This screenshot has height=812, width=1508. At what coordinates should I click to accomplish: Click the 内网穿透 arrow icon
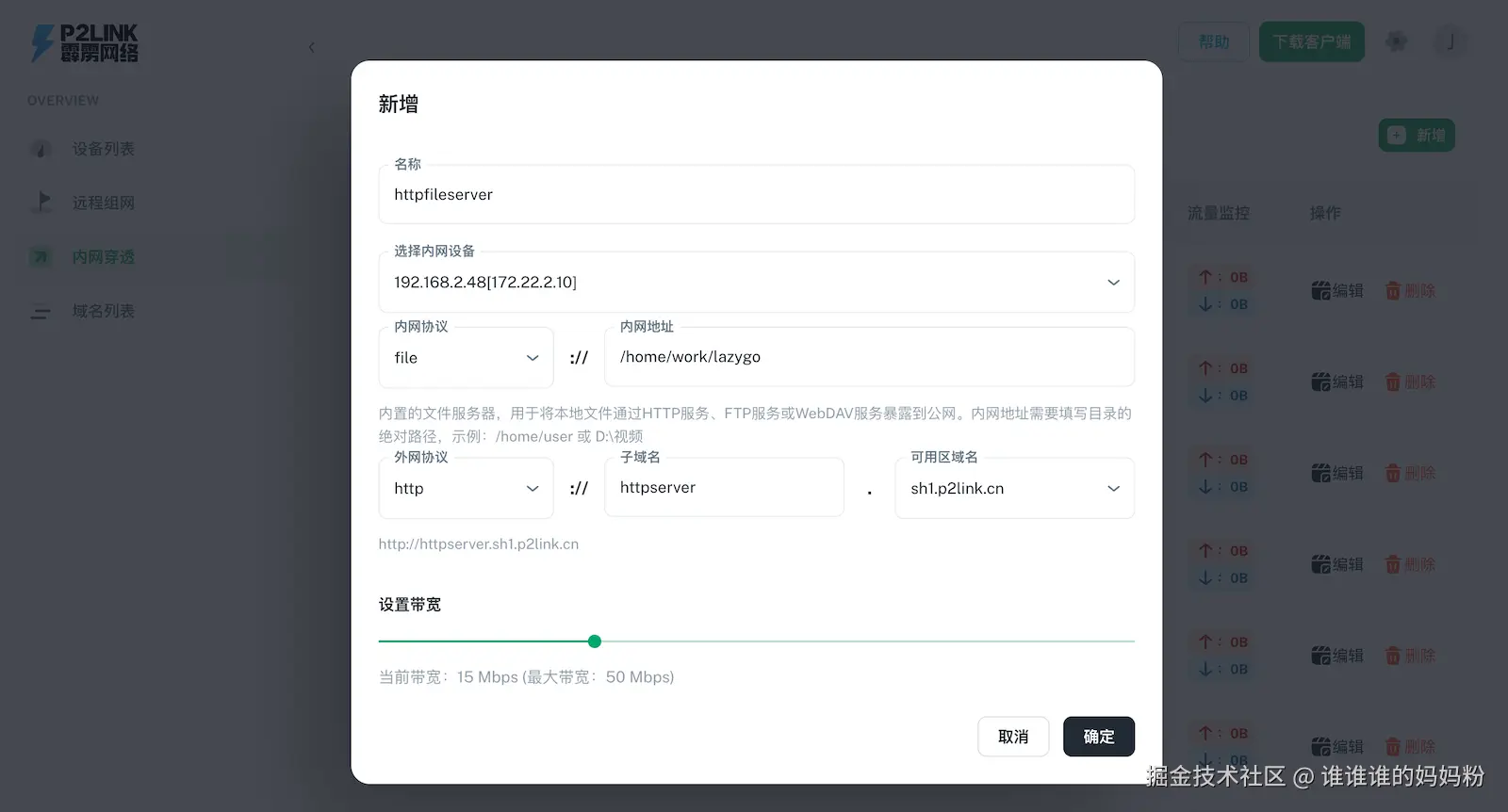(x=41, y=257)
